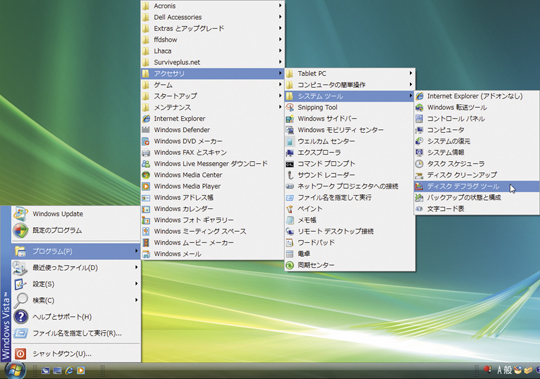540x379 pixels.
Task: Open Windows Defender icon
Action: click(146, 130)
